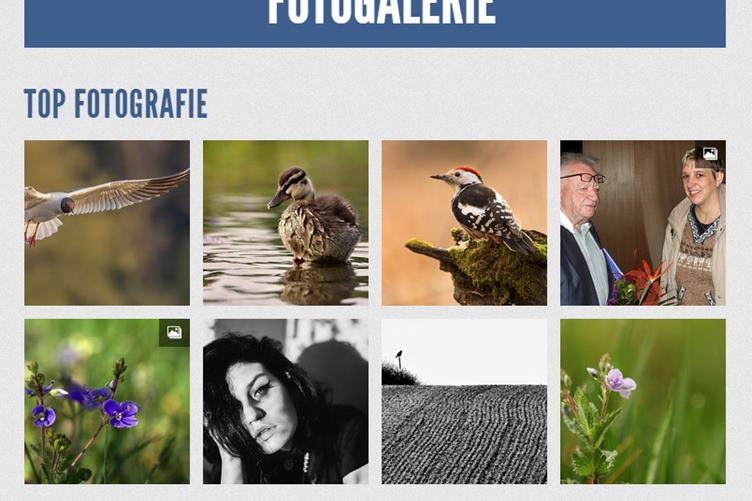Open the photo of man and woman with flowers

643,223
